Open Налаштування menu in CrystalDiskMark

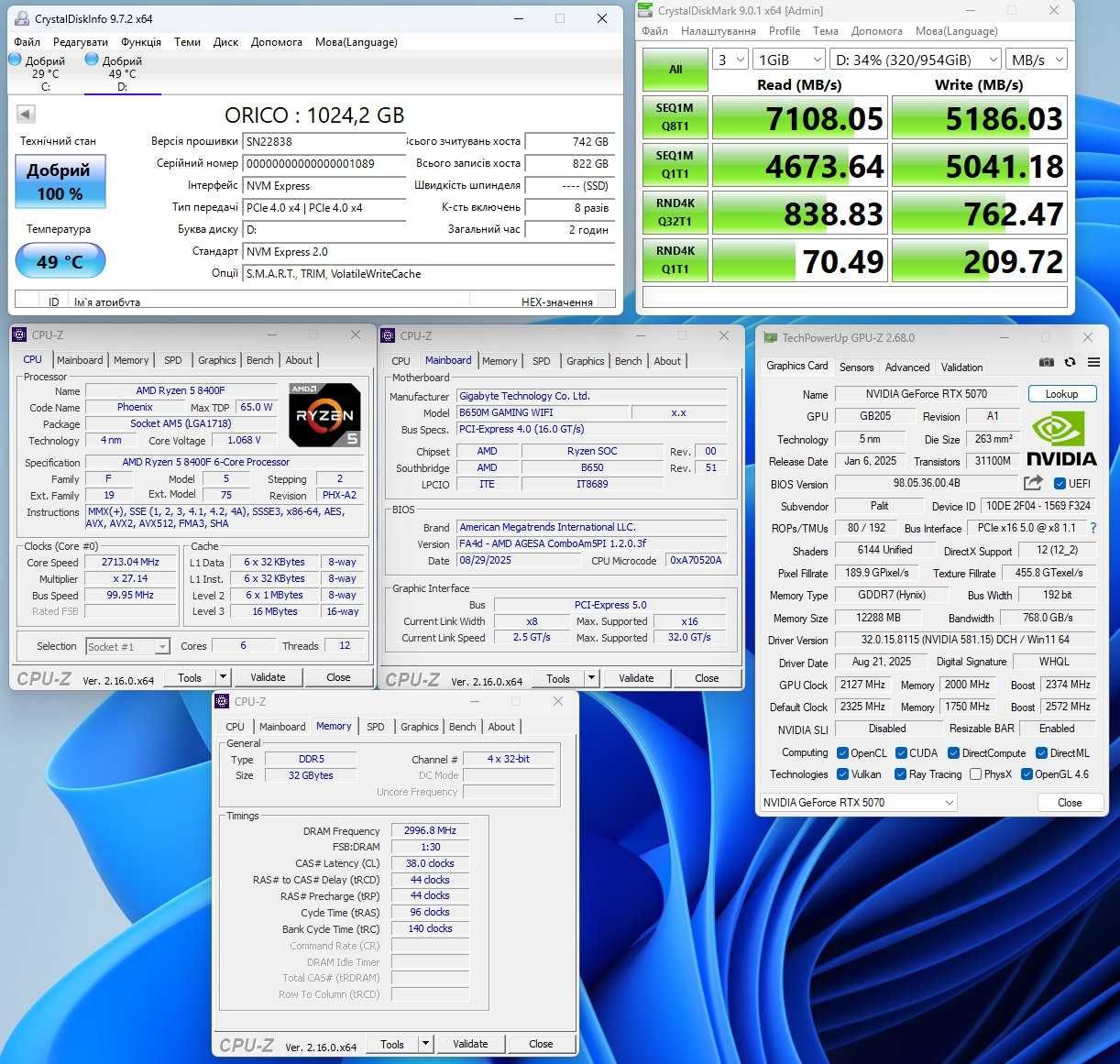click(718, 30)
